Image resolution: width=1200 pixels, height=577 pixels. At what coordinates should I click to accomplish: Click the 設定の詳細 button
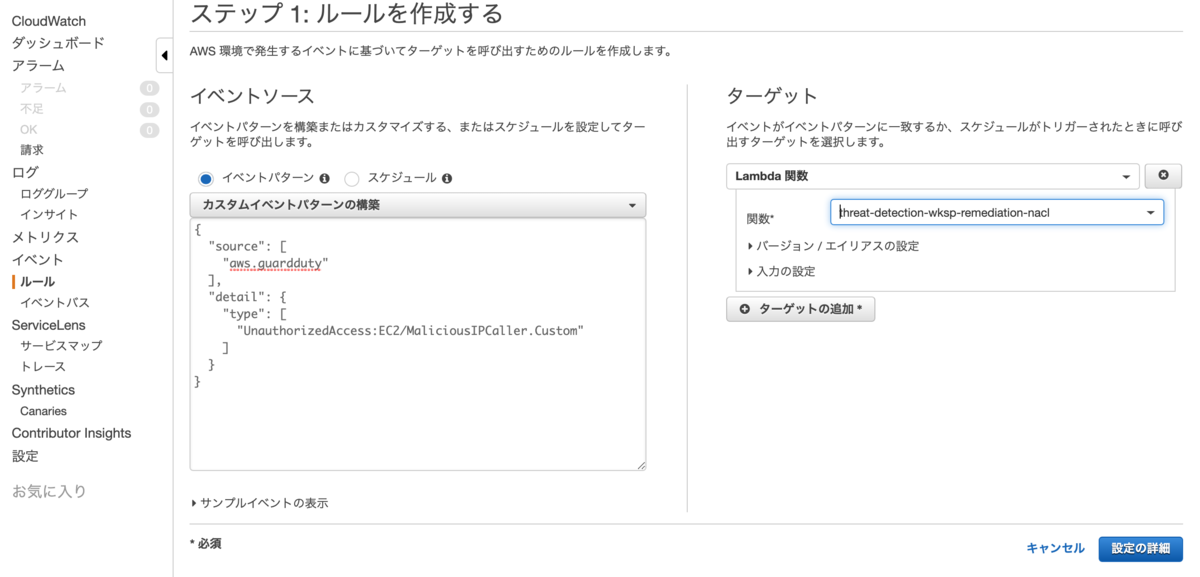(x=1140, y=548)
